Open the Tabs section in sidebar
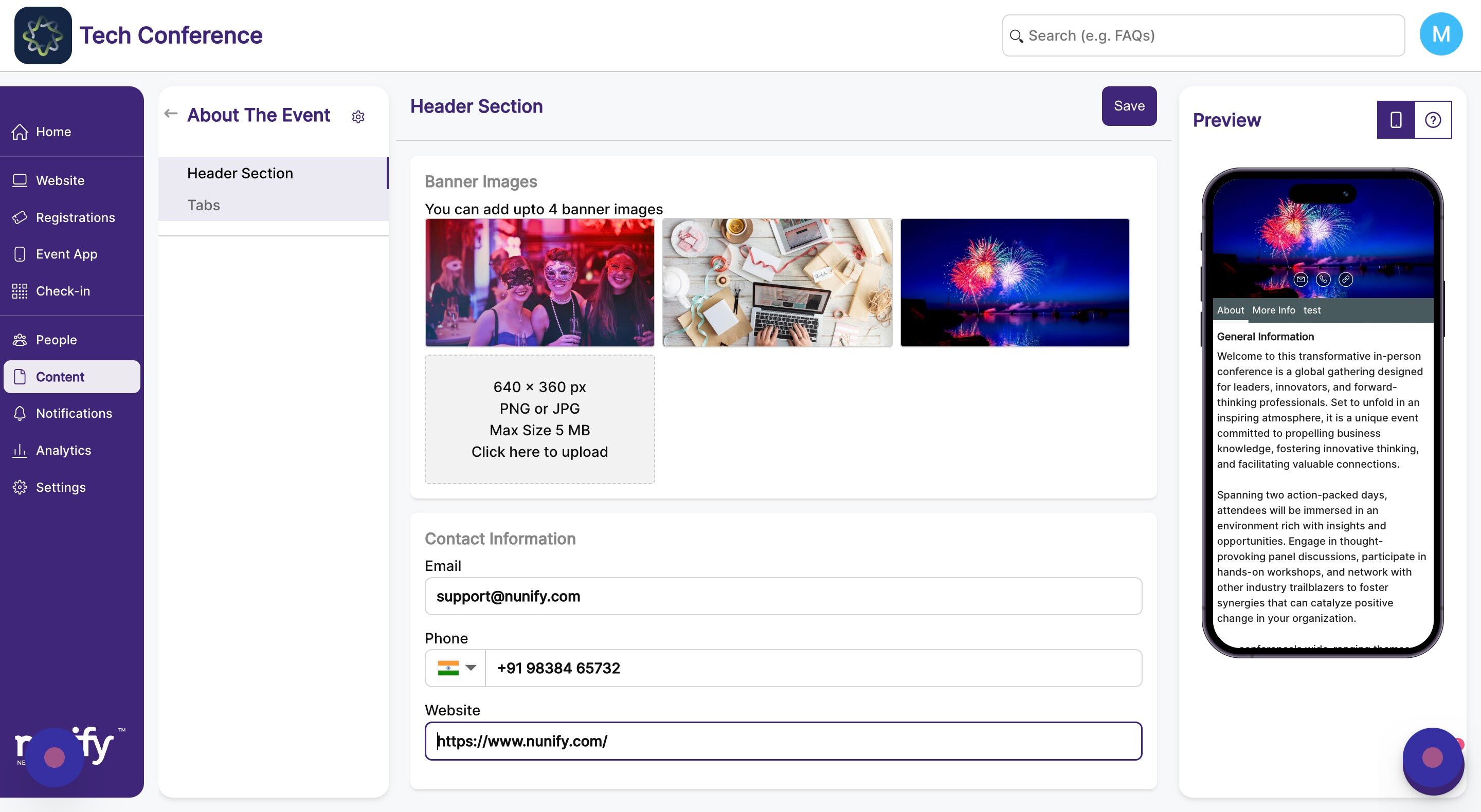 [x=204, y=205]
